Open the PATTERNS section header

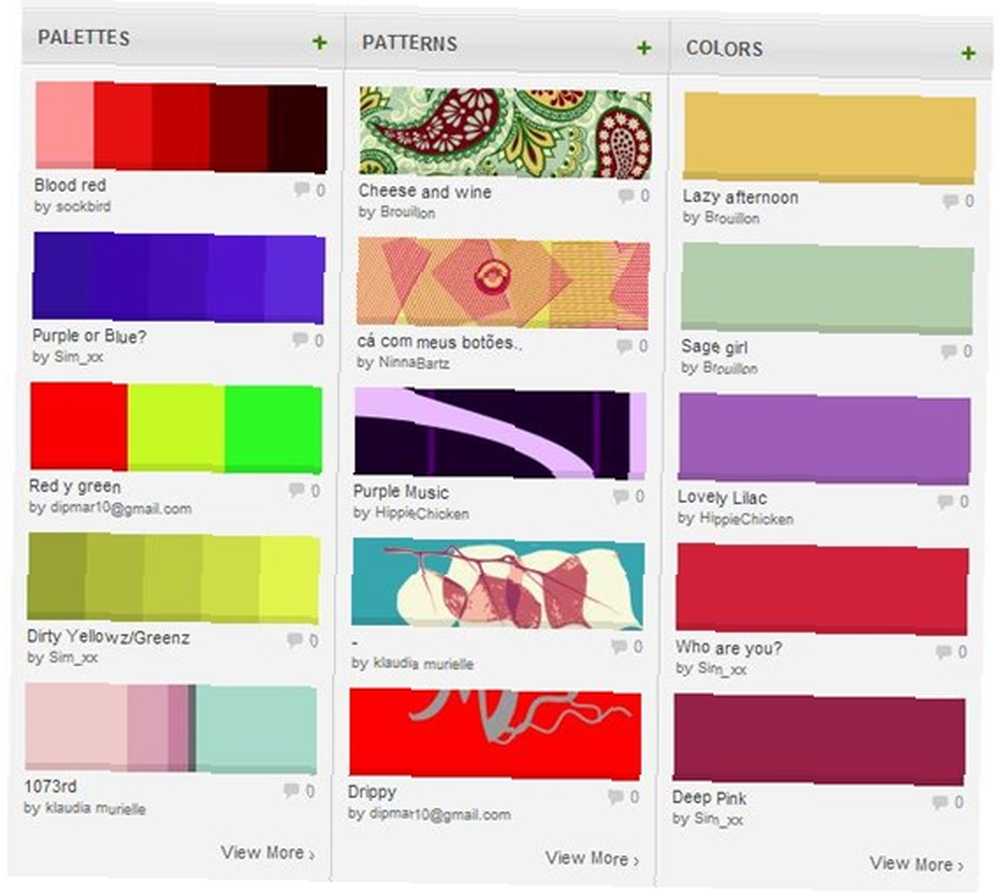click(x=409, y=43)
